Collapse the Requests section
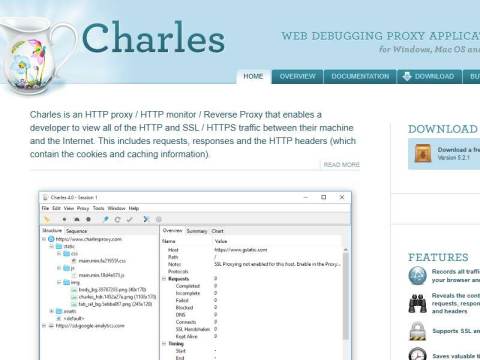Viewport: 480px width, 360px height. point(164,279)
